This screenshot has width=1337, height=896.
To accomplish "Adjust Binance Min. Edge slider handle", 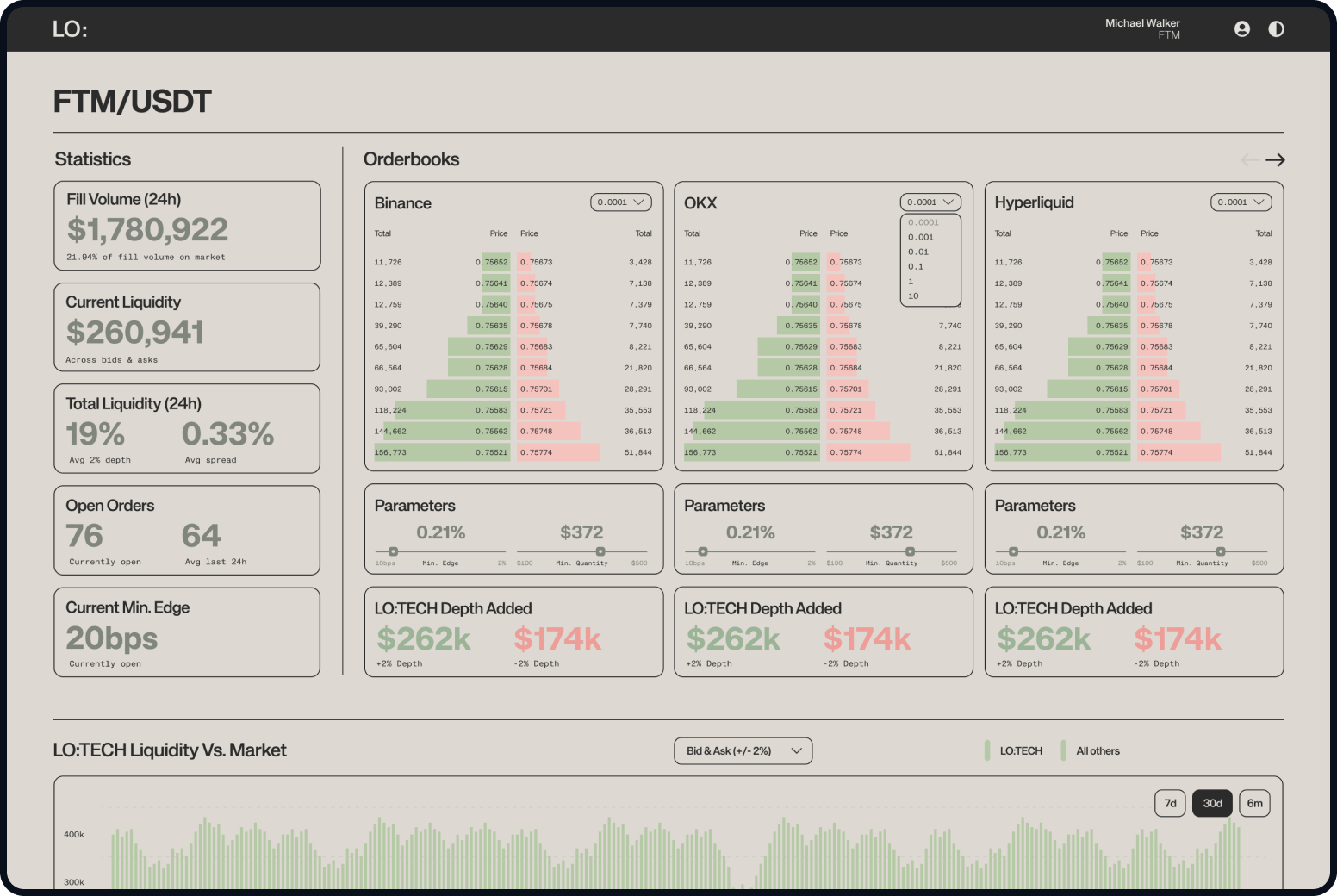I will coord(393,551).
